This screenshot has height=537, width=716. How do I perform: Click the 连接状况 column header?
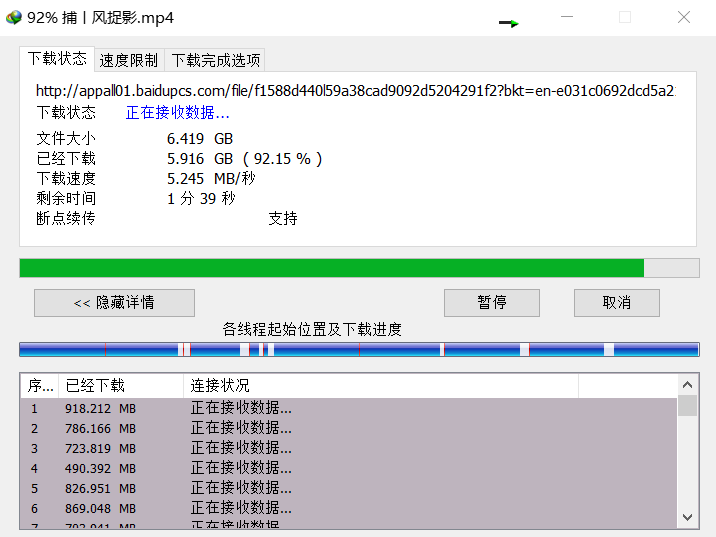click(x=380, y=385)
